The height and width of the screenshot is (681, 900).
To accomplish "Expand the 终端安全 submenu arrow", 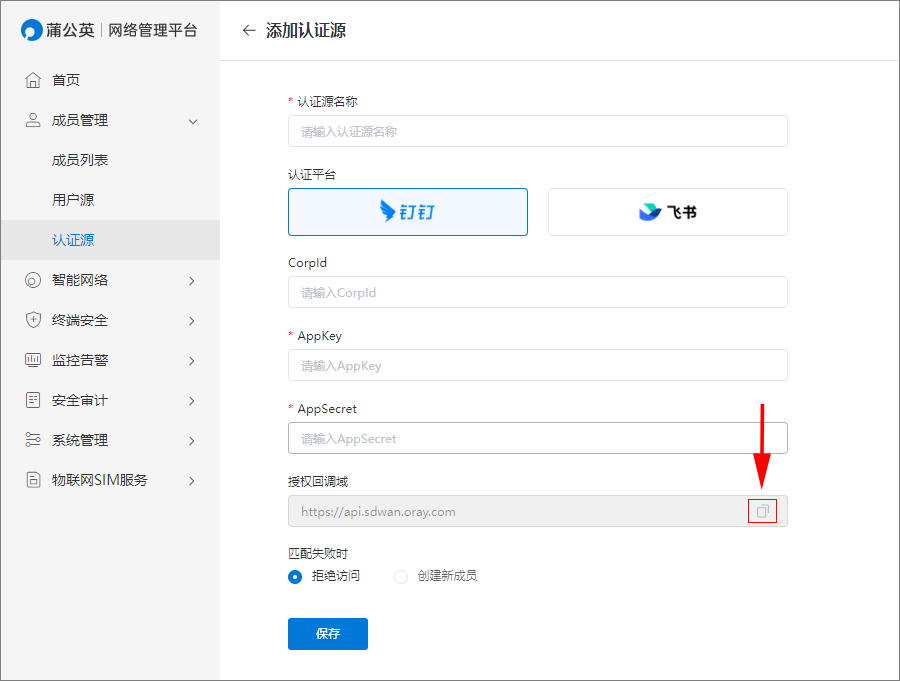I will tap(192, 321).
